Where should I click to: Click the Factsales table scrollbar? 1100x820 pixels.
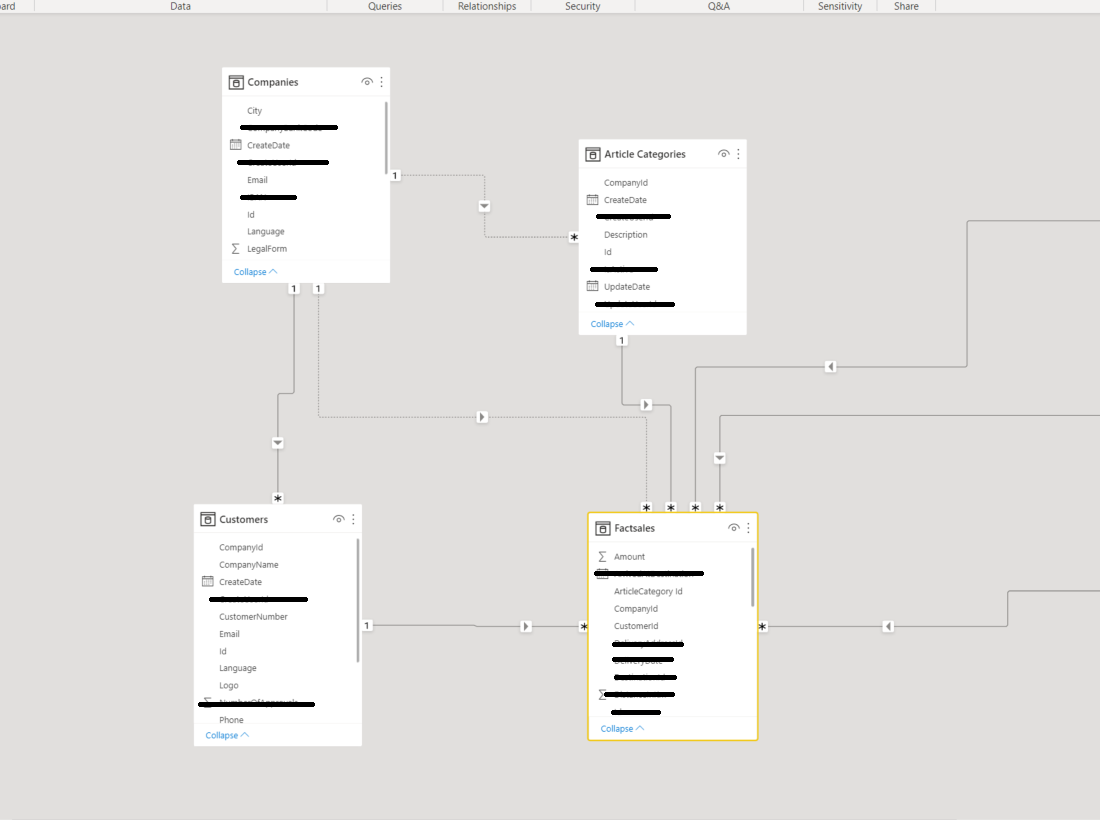(753, 577)
